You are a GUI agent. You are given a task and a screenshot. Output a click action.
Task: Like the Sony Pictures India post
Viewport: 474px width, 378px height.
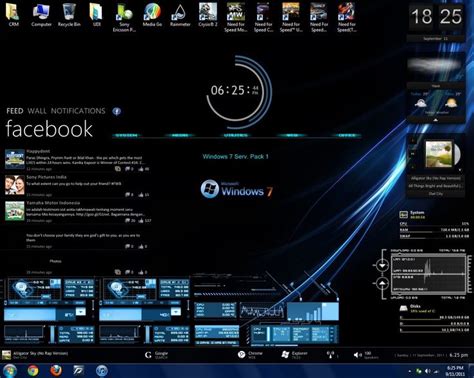[141, 195]
